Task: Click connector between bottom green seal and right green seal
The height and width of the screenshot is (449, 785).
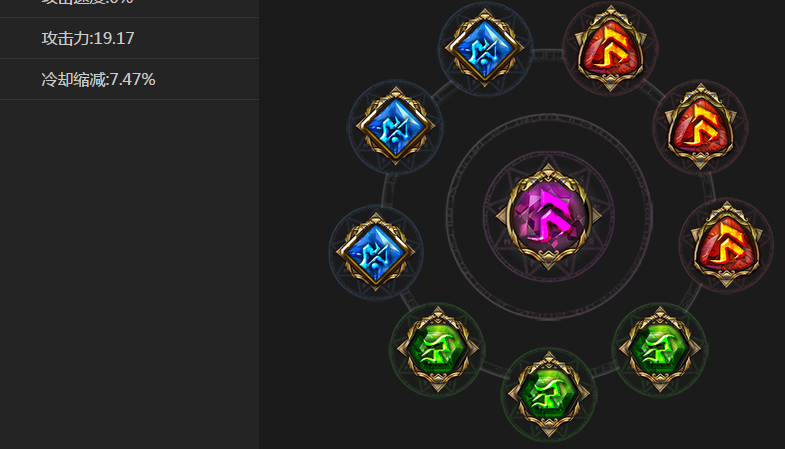Action: coord(604,371)
